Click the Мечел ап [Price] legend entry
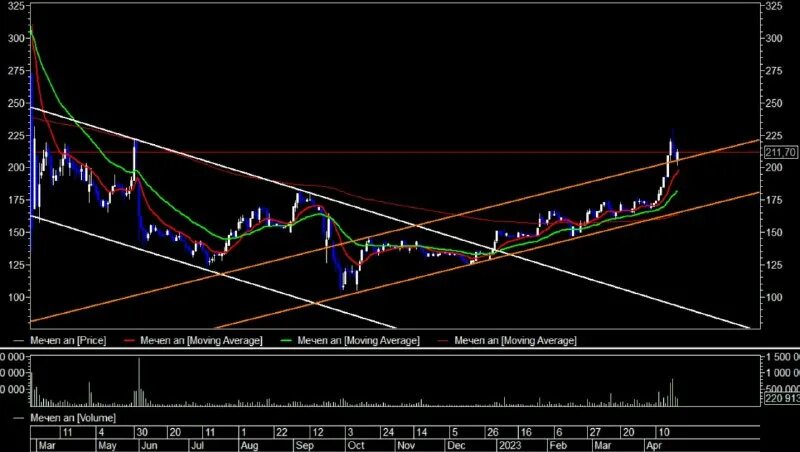800x452 pixels. click(61, 340)
